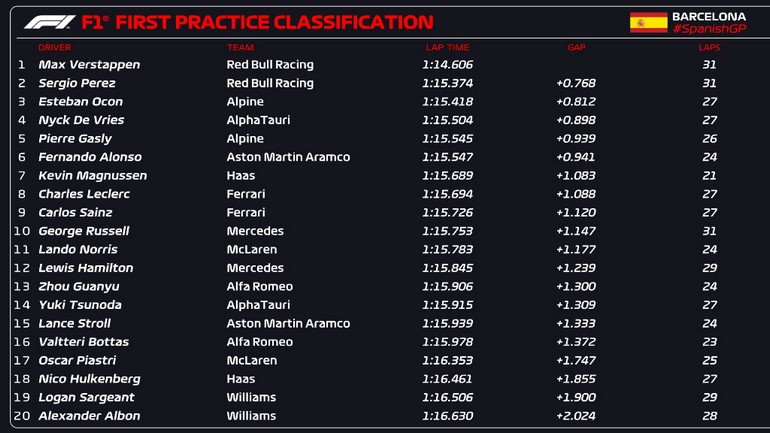Click the GAP column header

click(576, 47)
